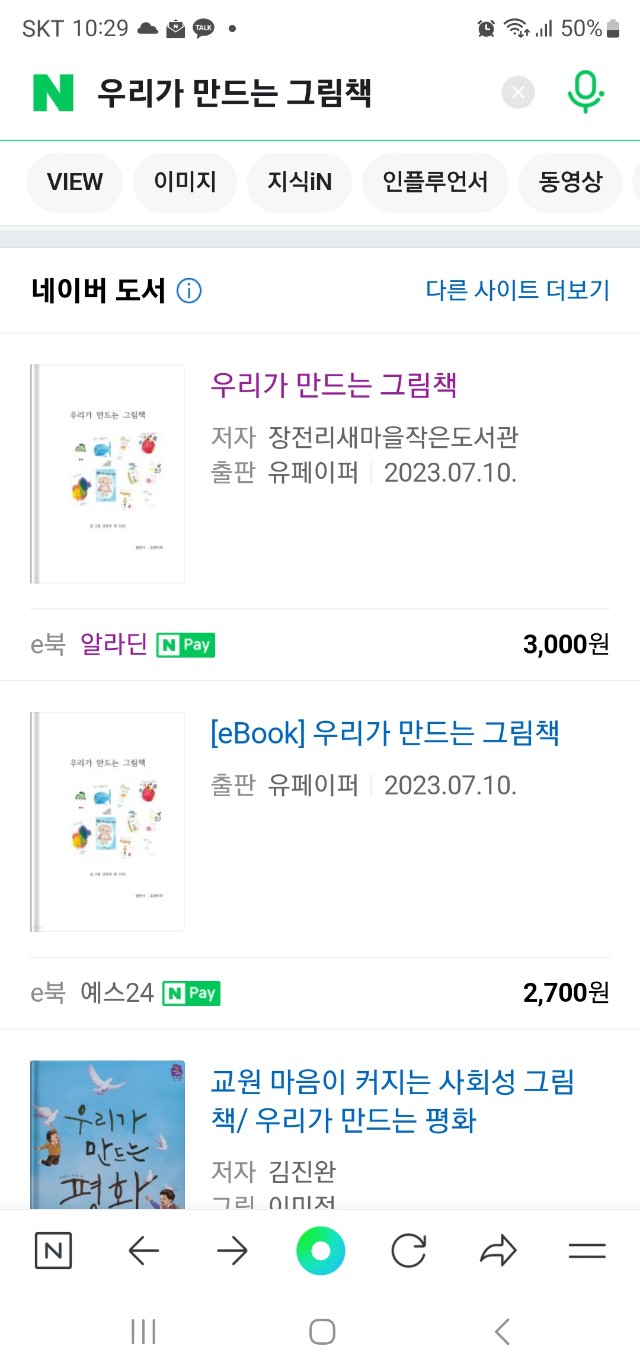Image resolution: width=640 pixels, height=1372 pixels.
Task: Open Naver home from the bottom bar
Action: [x=53, y=1250]
